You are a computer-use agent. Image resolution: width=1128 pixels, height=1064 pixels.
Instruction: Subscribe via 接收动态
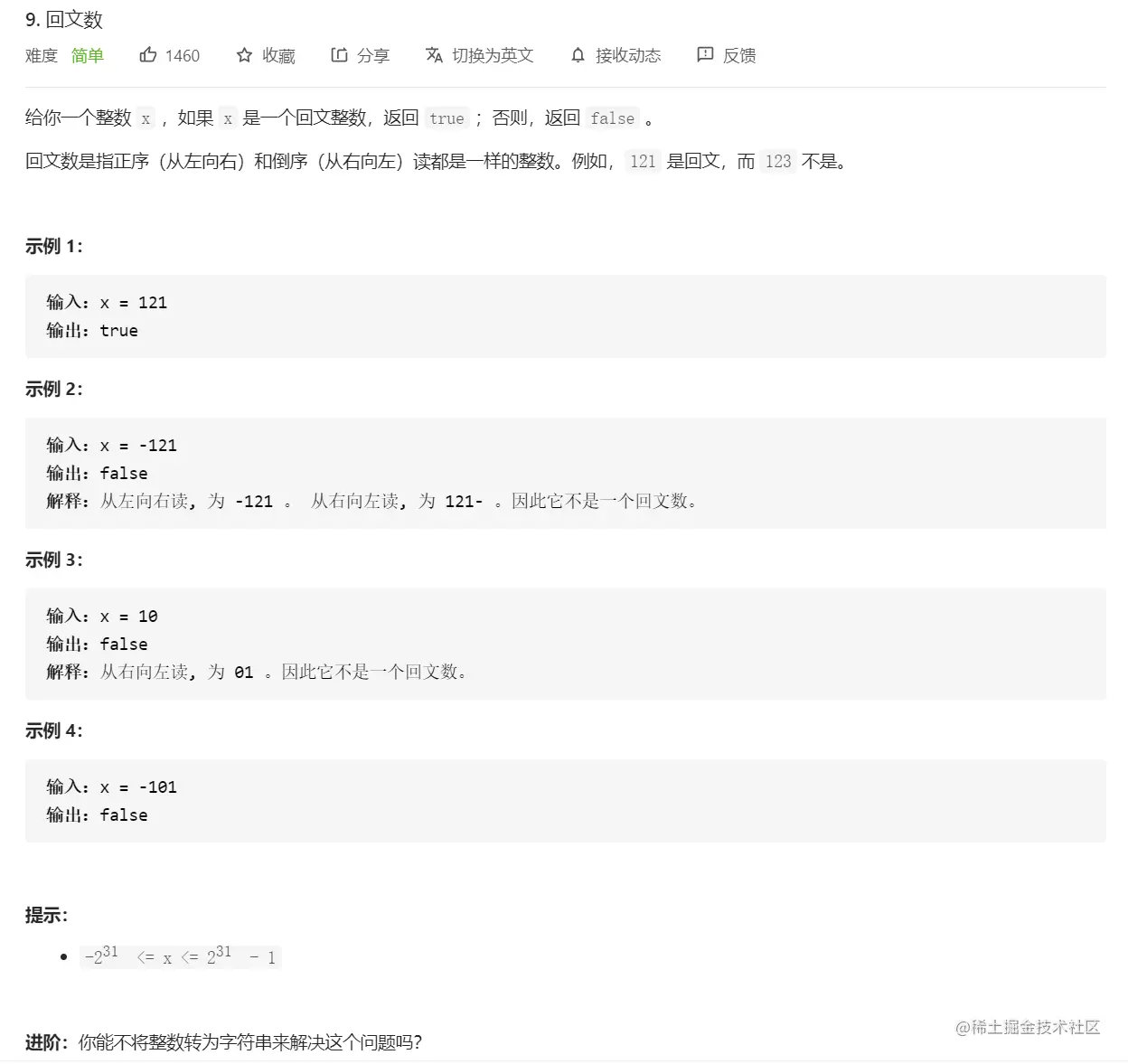(628, 56)
